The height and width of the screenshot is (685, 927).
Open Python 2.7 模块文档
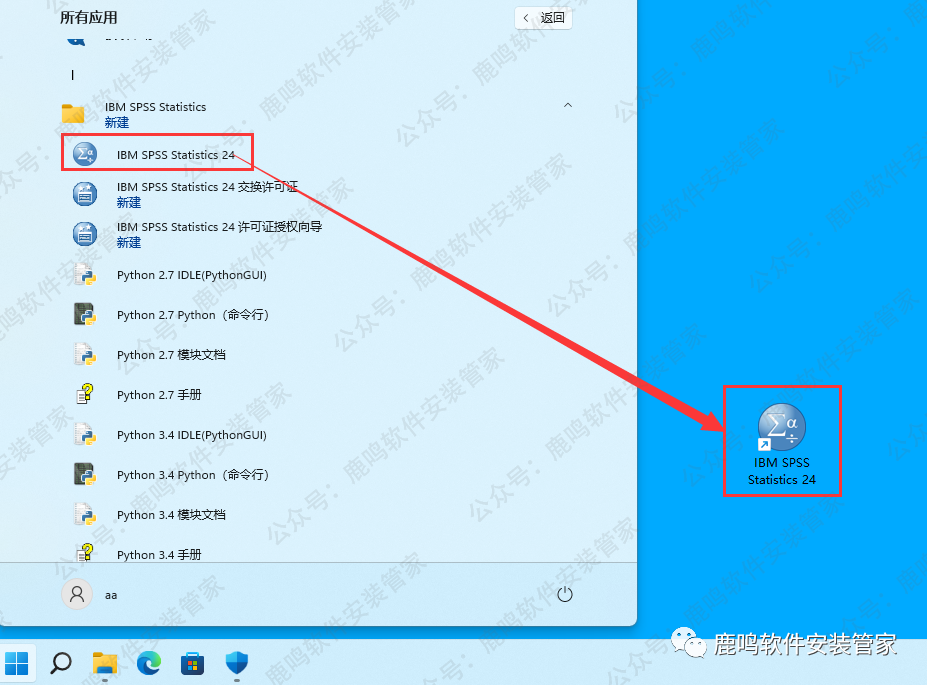point(170,355)
